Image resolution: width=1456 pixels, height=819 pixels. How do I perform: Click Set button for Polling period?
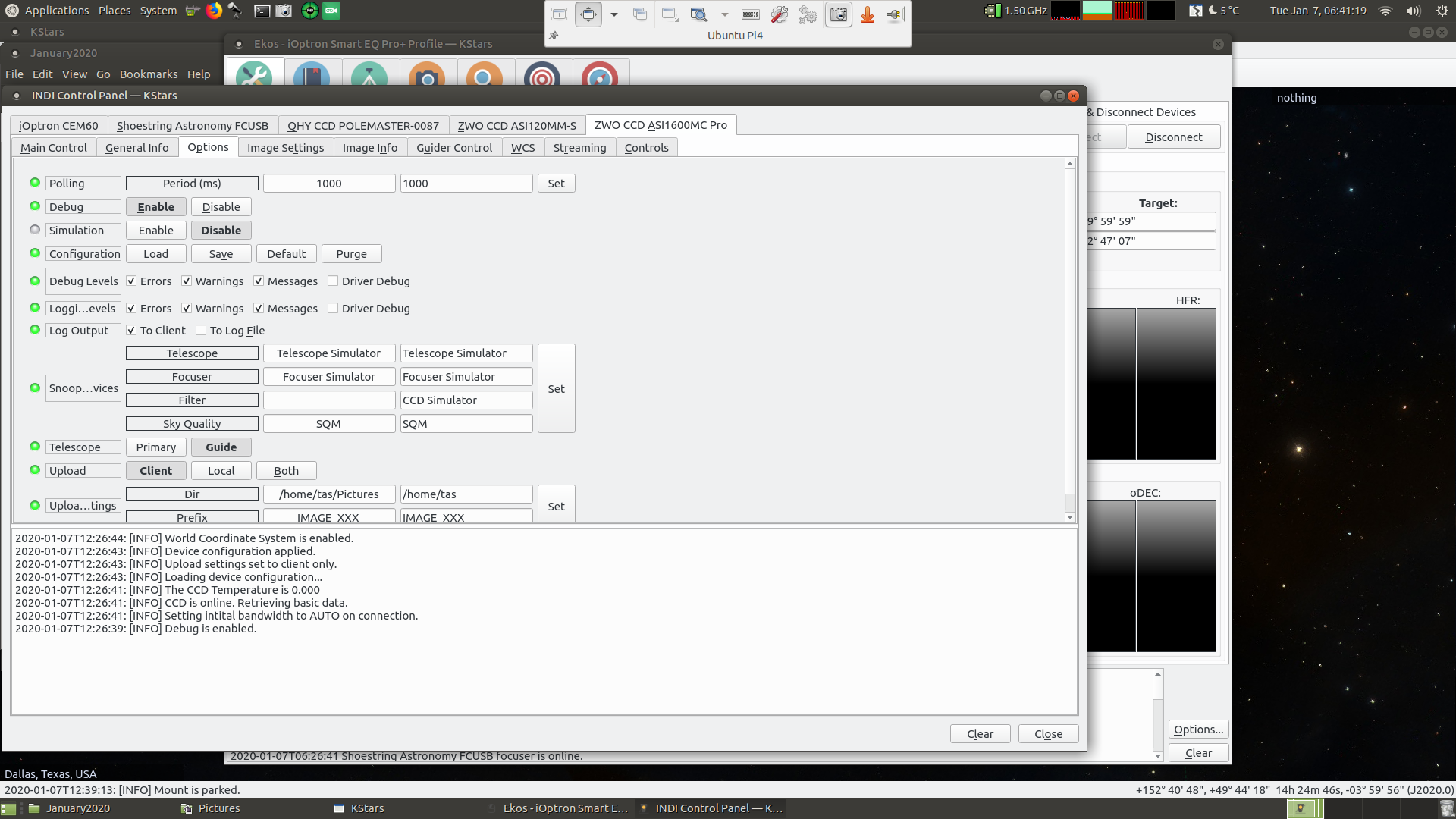[556, 183]
